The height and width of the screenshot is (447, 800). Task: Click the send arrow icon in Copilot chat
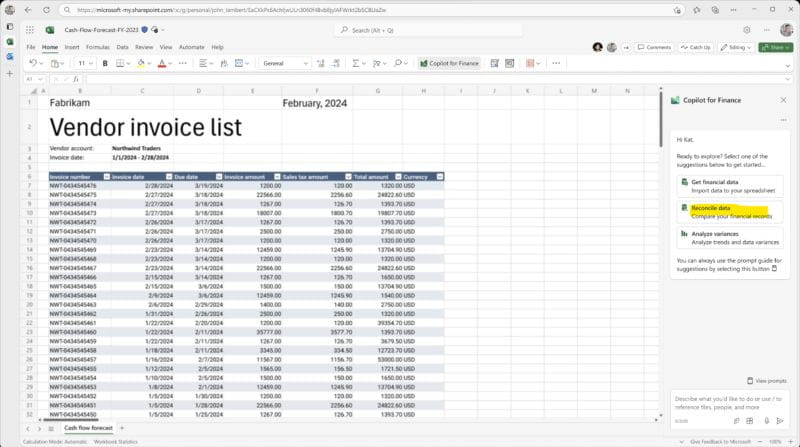click(780, 421)
